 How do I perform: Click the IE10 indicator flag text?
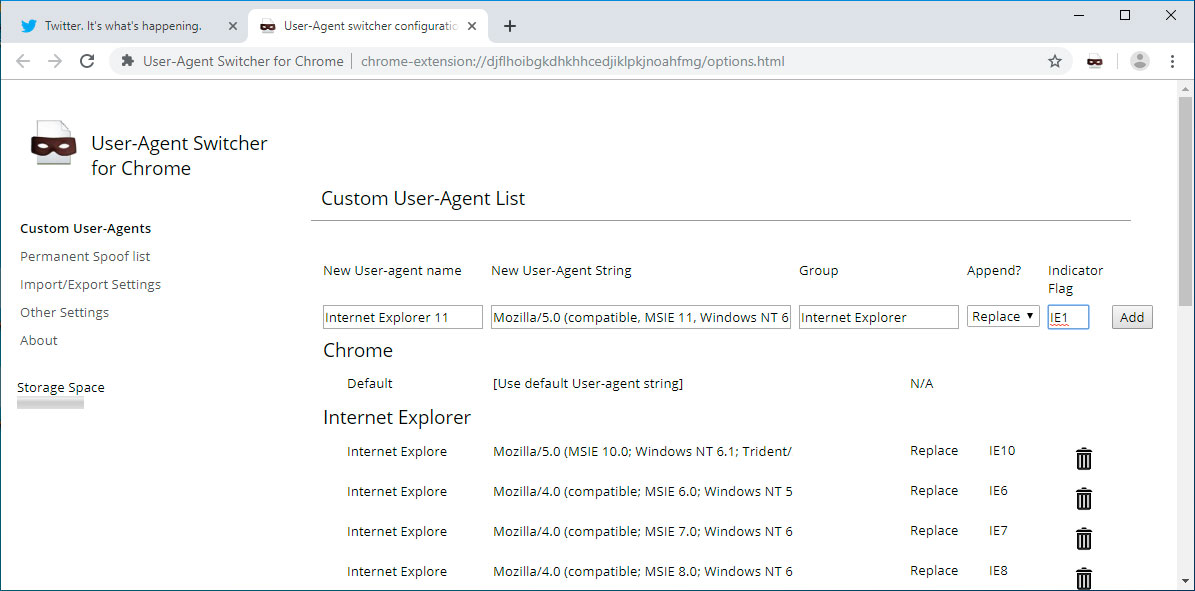coord(1002,451)
